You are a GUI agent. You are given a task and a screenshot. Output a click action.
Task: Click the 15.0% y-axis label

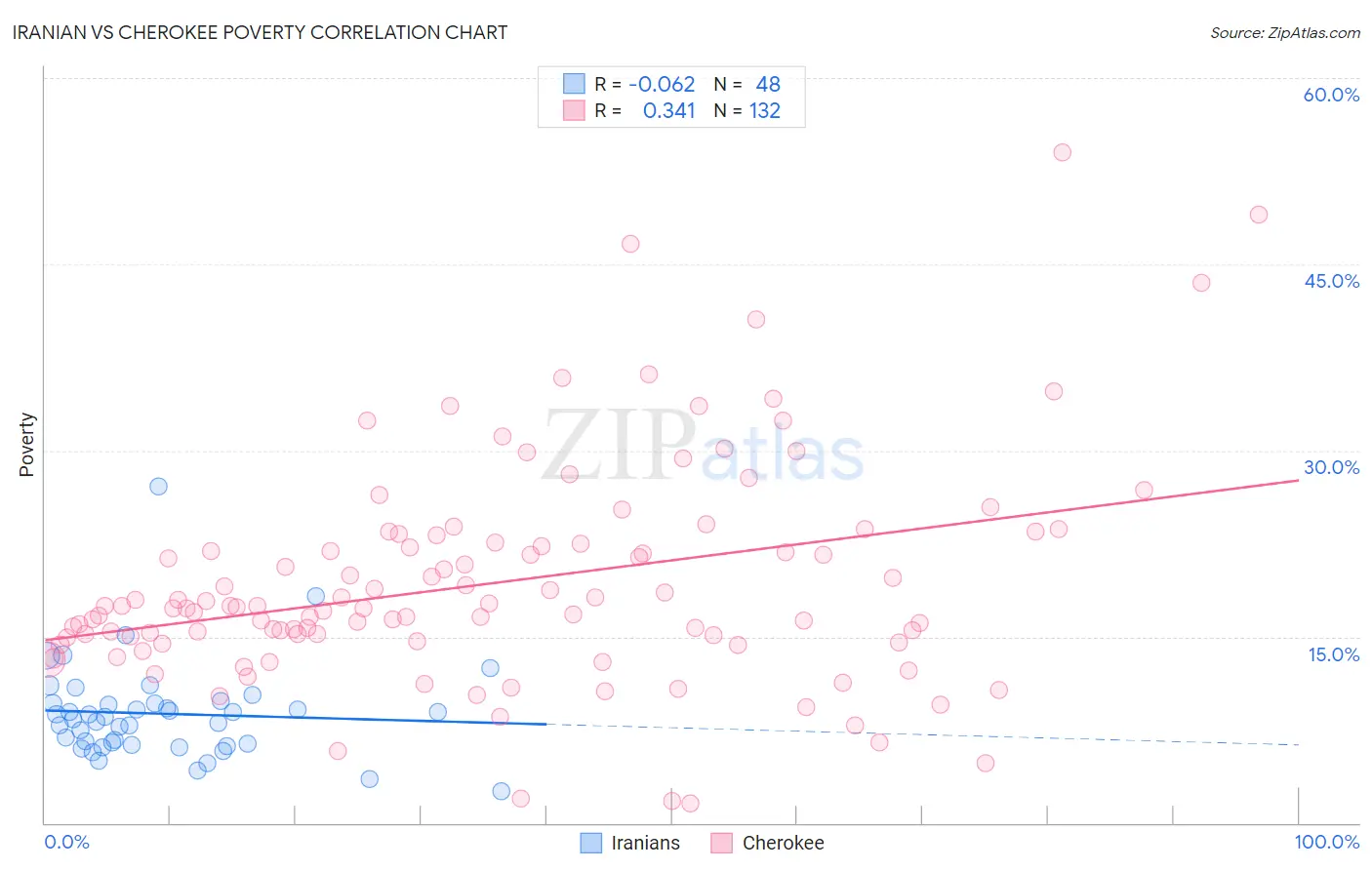coord(1333,654)
